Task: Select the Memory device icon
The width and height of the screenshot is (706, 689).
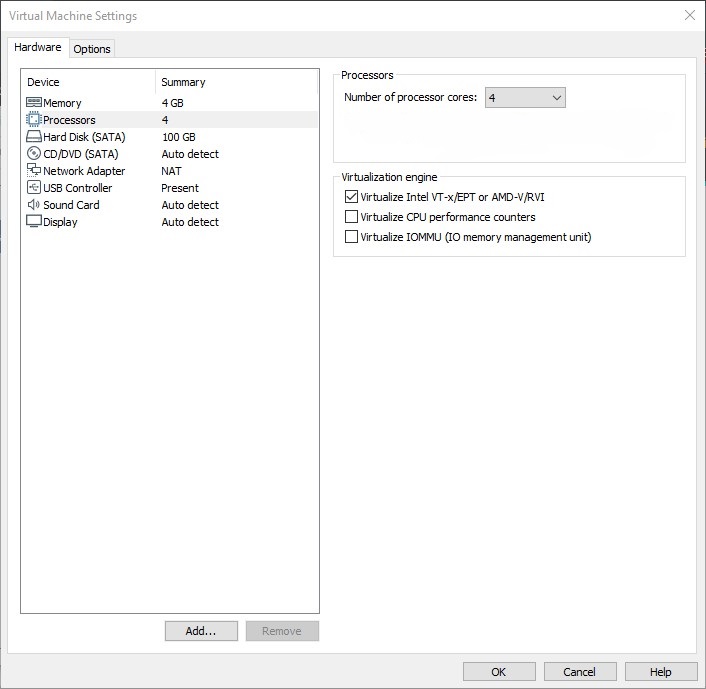Action: pyautogui.click(x=33, y=103)
